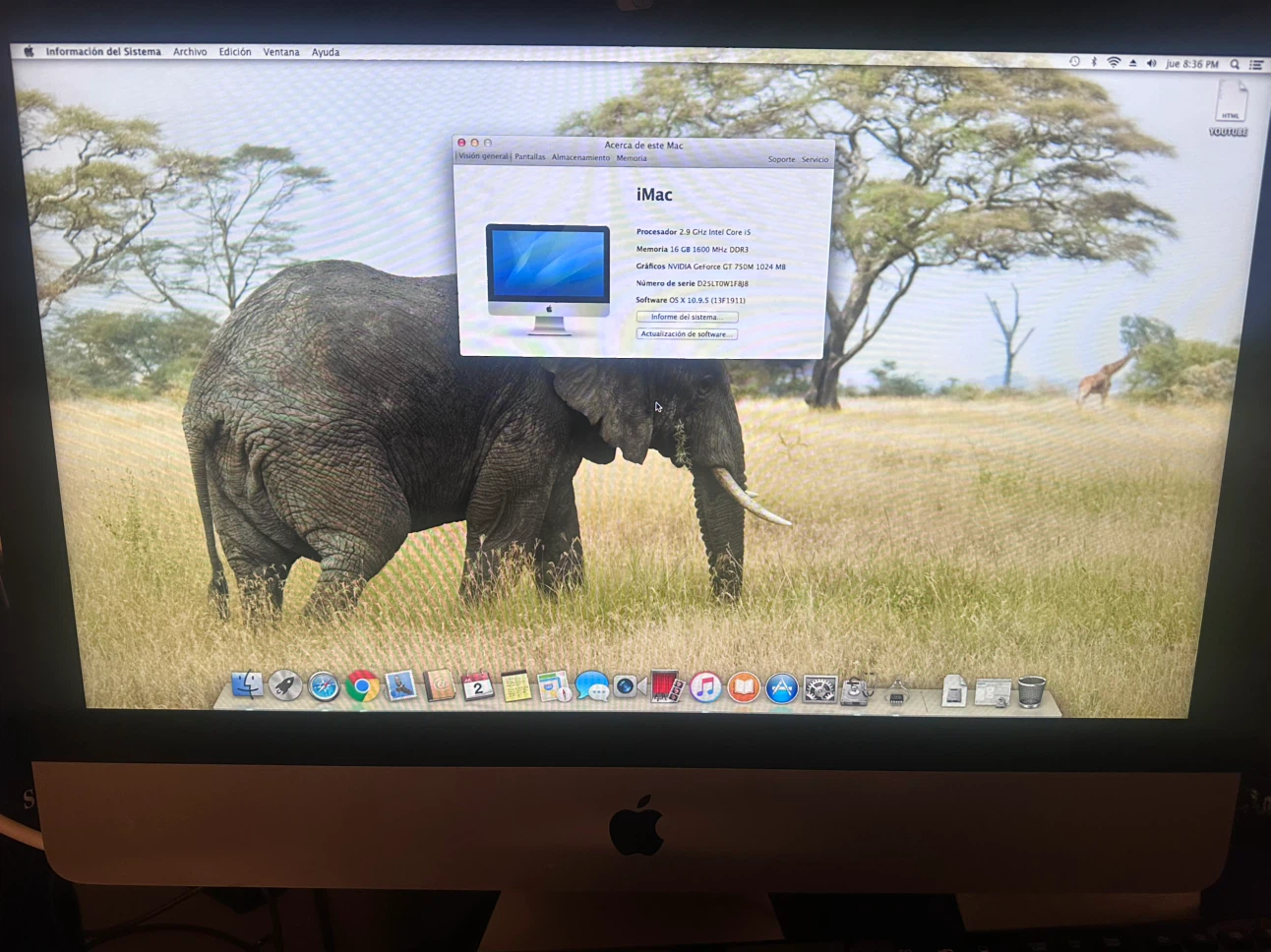Switch to Almacenamiento tab

(580, 157)
